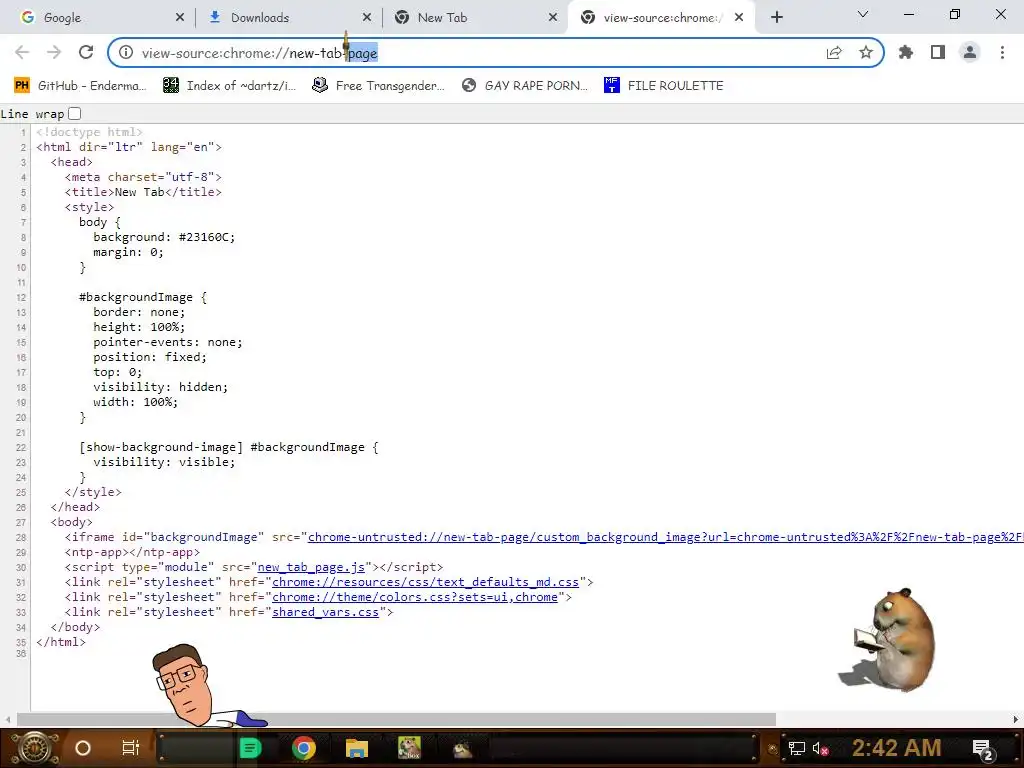The height and width of the screenshot is (768, 1024).
Task: Click the '<ntp-app></ntp-app>' source line
Action: 132,552
